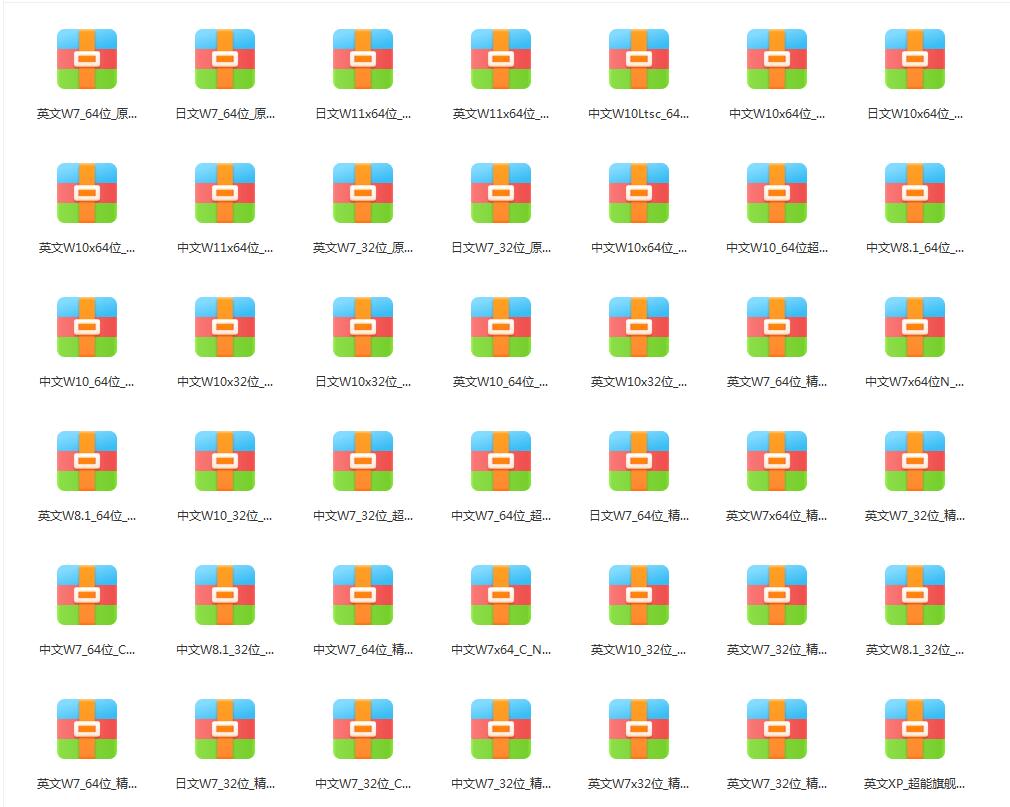
Task: Select the label 中文W7_64位_精...
Action: pos(363,650)
